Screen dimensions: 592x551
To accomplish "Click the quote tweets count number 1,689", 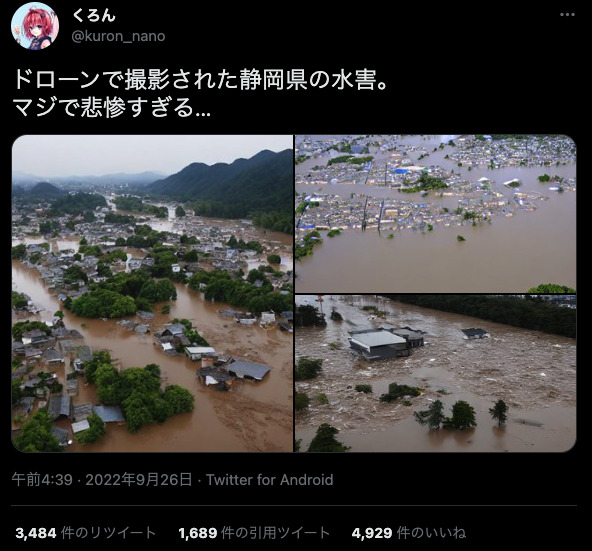I will click(x=198, y=533).
